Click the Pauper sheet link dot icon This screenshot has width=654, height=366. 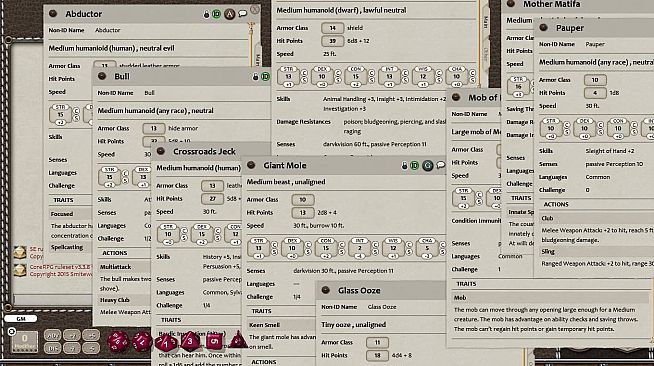point(543,28)
